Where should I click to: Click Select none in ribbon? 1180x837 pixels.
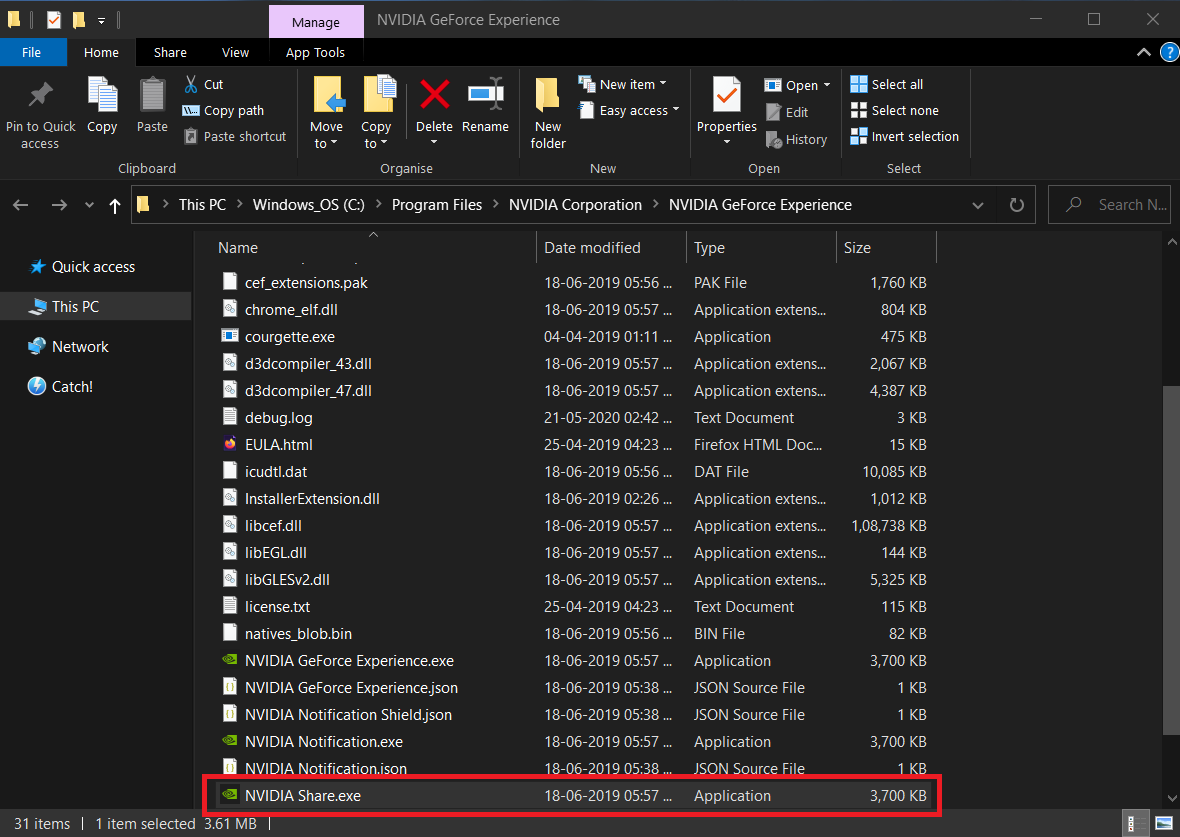click(895, 111)
